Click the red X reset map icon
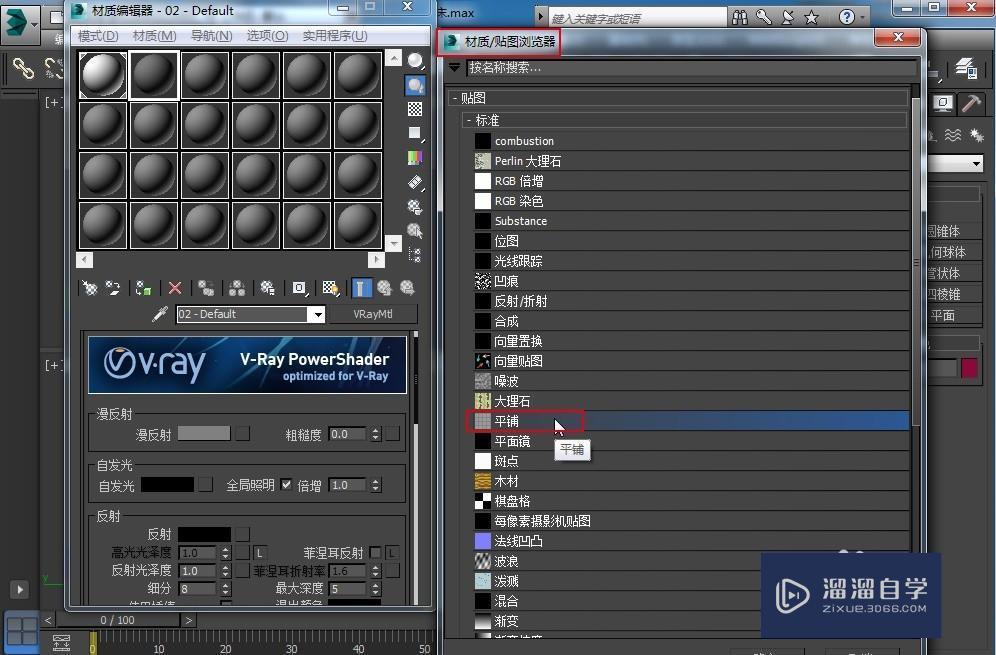Screen dimensions: 996x655 (x=175, y=288)
